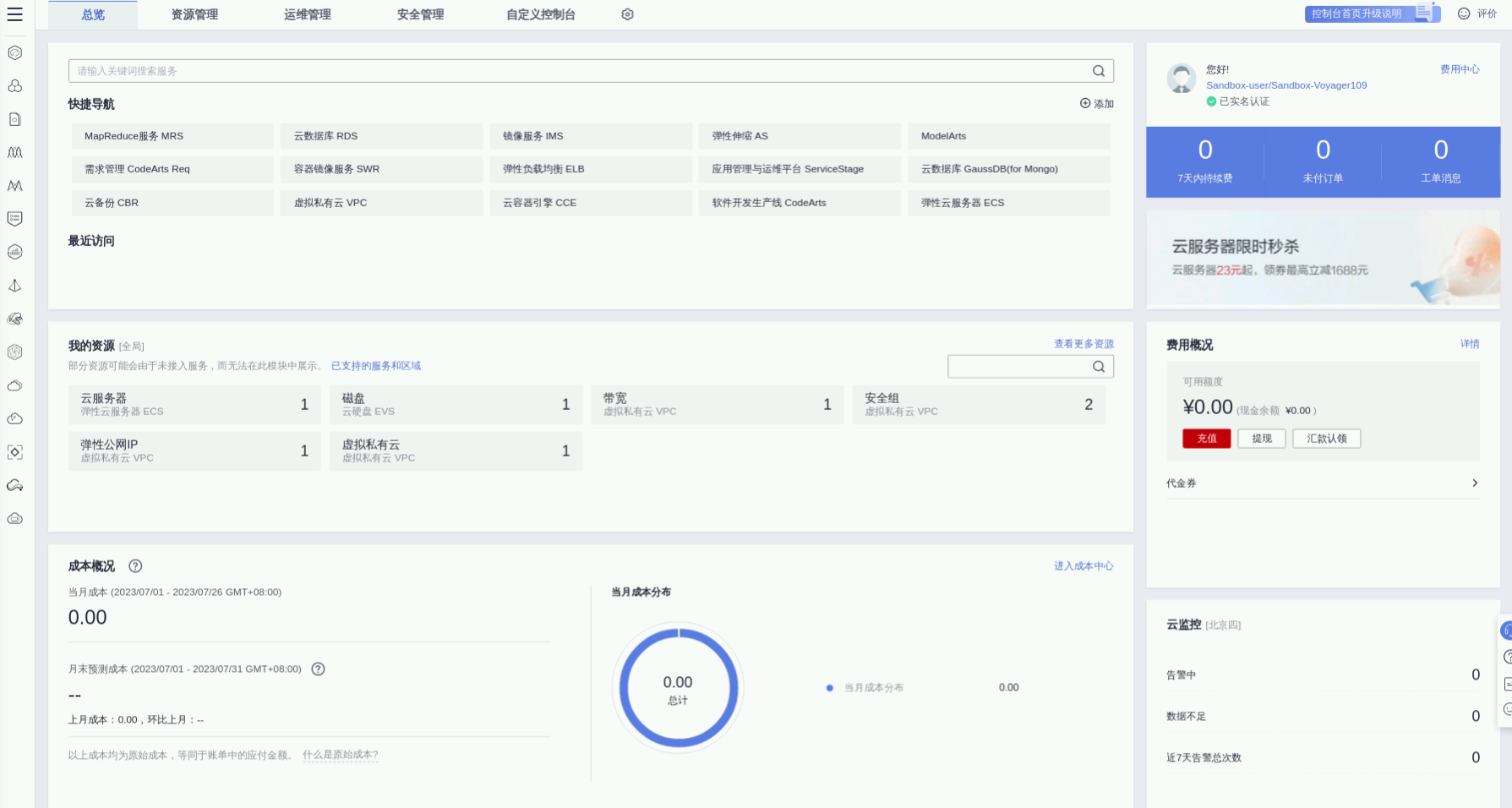
Task: Click the 工单消息 counter tile
Action: (1441, 161)
